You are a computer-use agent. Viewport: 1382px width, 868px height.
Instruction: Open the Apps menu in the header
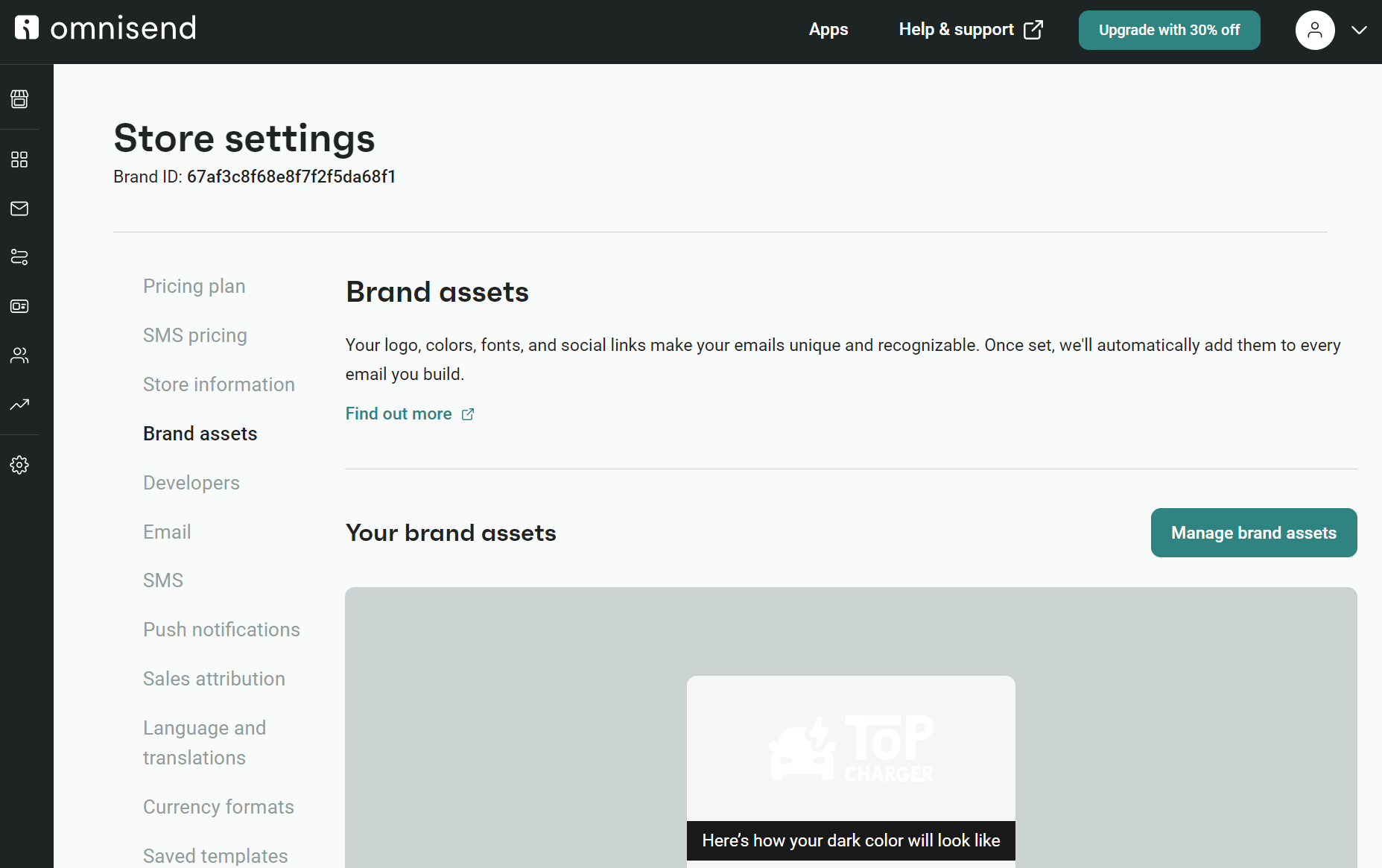(828, 30)
